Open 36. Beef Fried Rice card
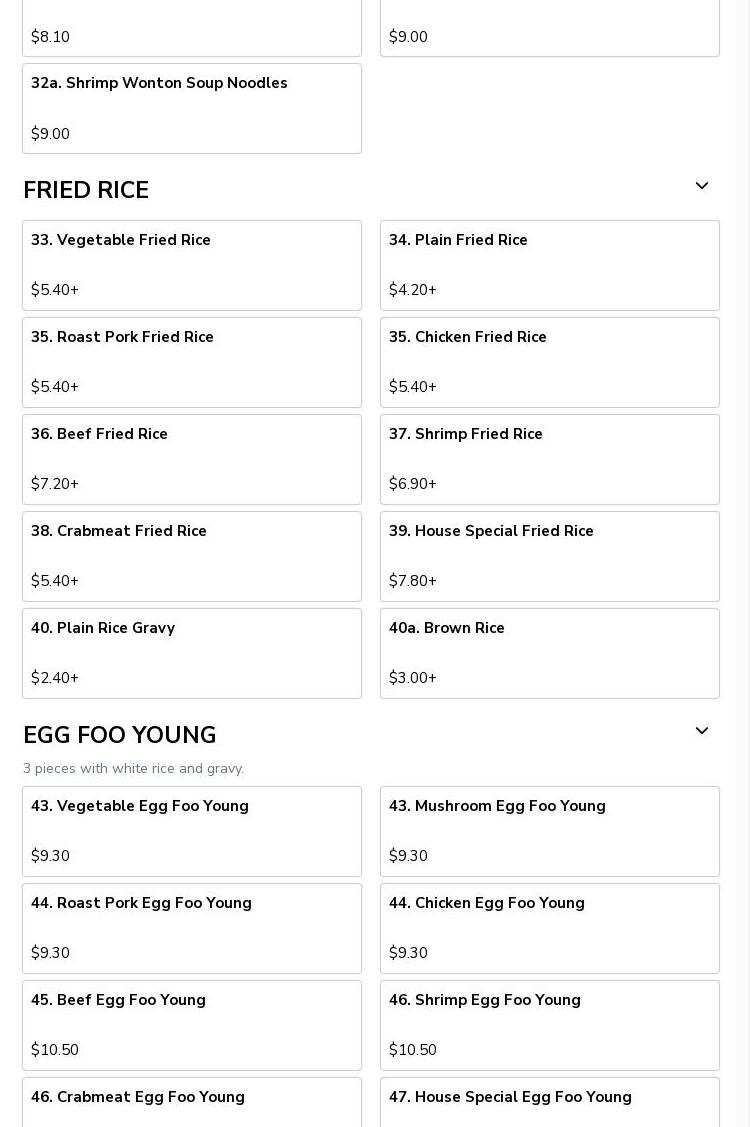Viewport: 750px width, 1127px height. (192, 459)
